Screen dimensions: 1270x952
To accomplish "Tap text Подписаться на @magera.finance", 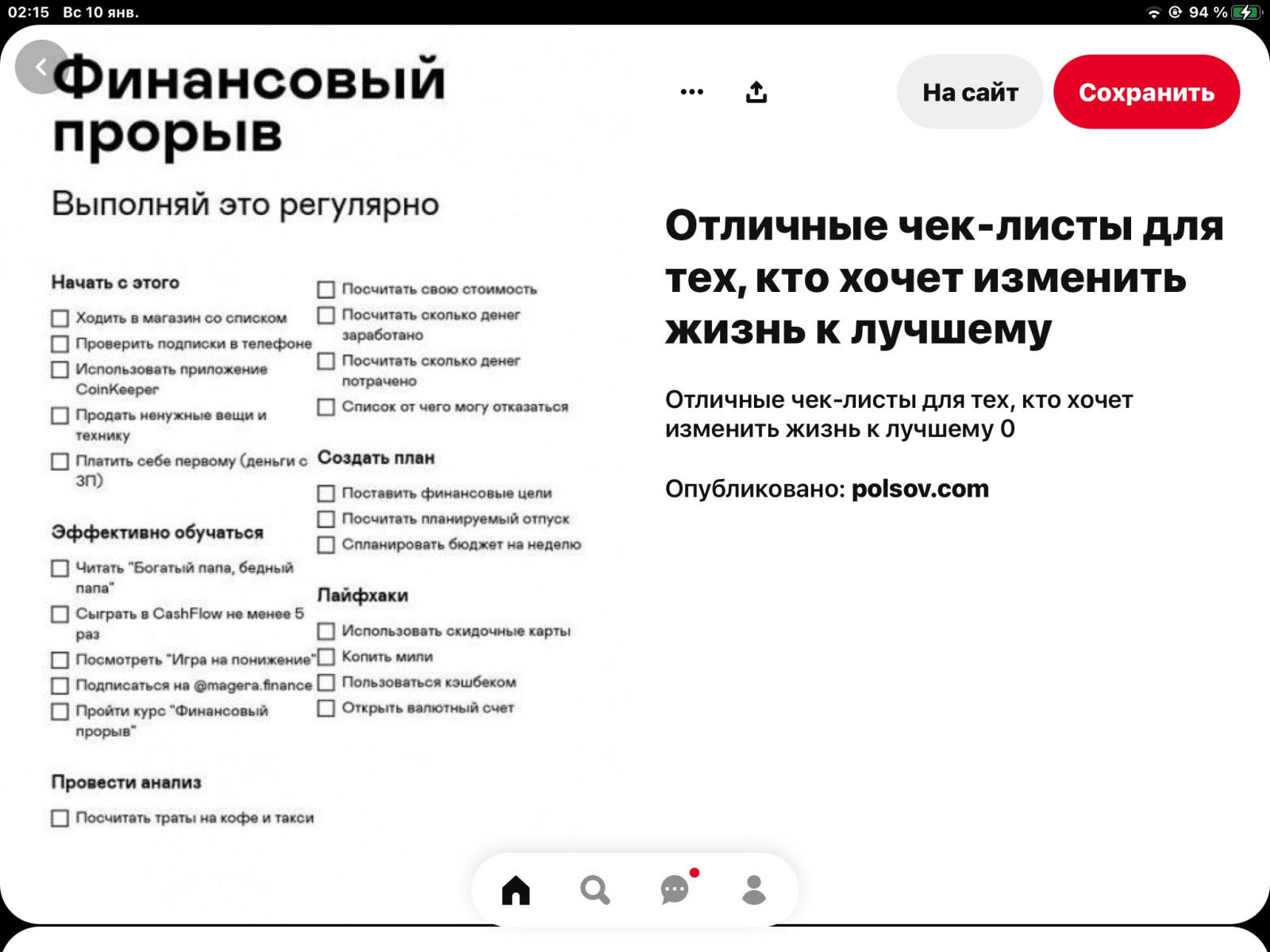I will [x=194, y=685].
